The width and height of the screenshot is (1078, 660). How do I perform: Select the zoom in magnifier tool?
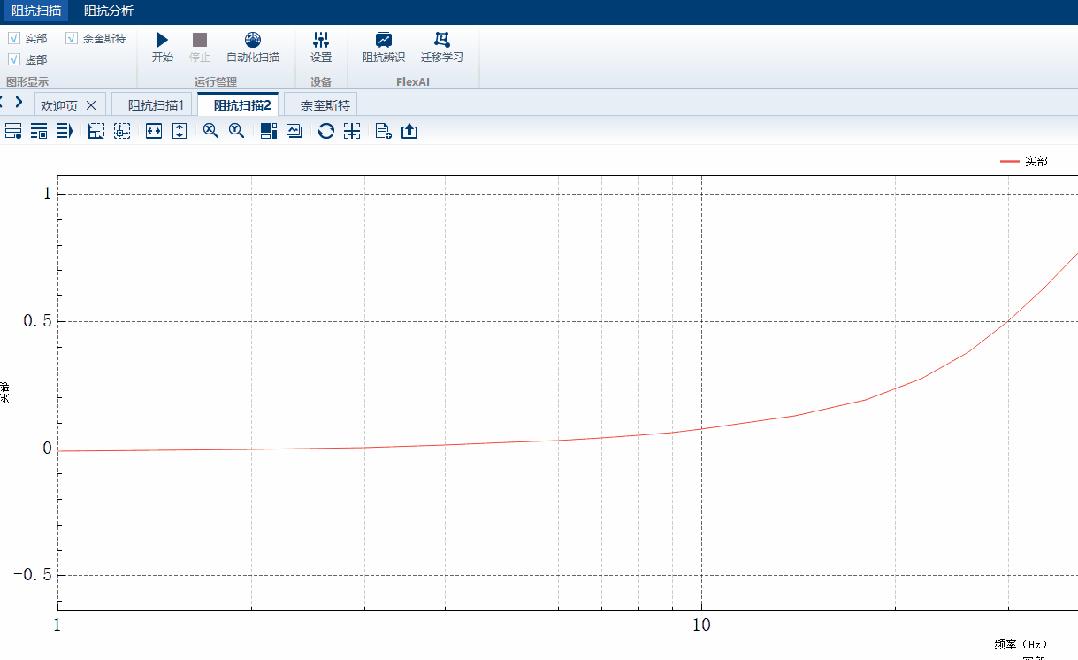[x=210, y=131]
